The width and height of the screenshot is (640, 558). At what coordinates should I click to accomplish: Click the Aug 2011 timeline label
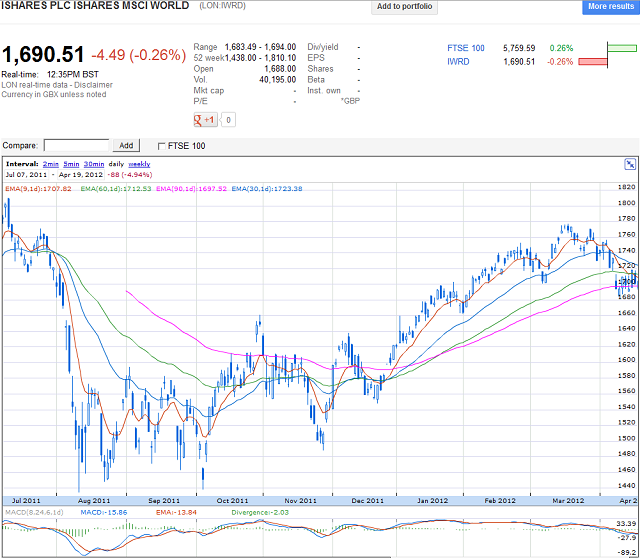point(94,501)
